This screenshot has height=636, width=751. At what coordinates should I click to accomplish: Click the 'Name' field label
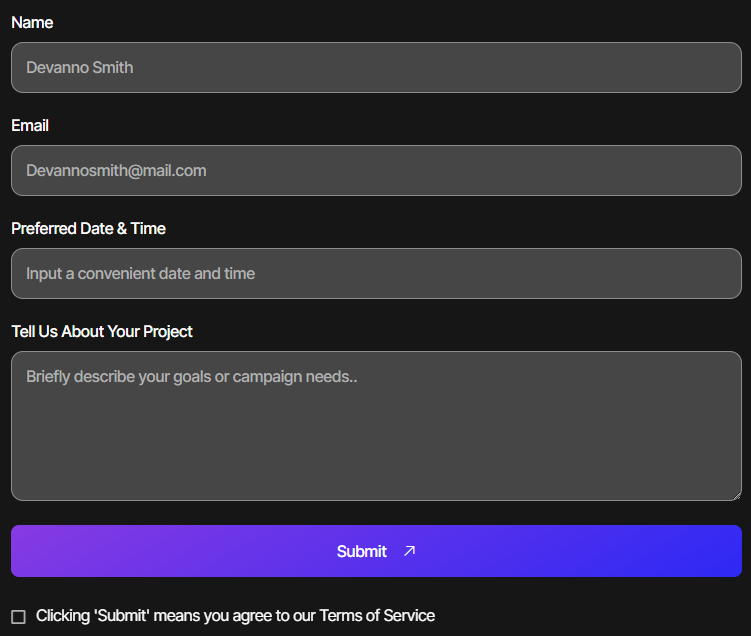[32, 22]
